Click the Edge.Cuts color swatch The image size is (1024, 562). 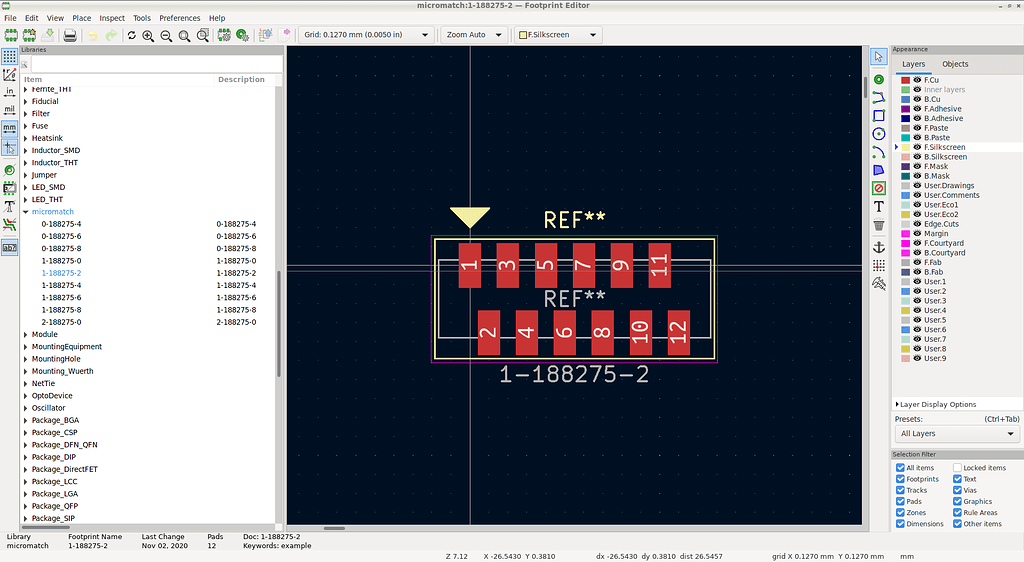pyautogui.click(x=906, y=224)
